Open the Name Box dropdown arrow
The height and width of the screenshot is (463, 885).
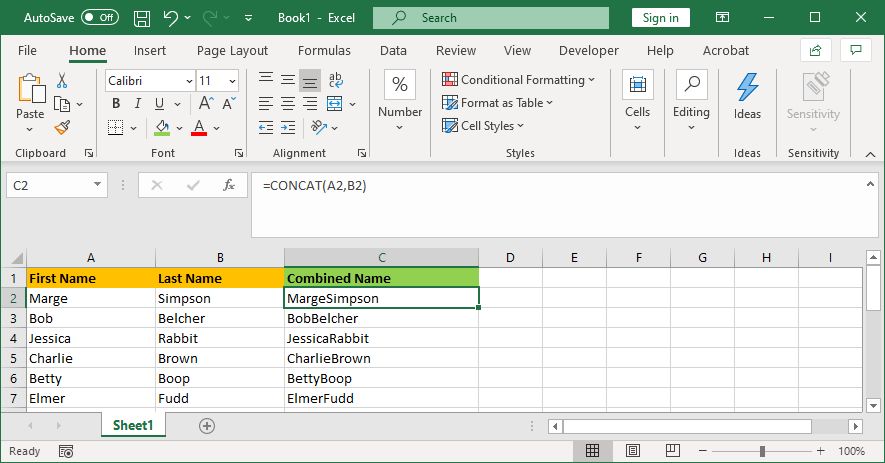click(97, 185)
